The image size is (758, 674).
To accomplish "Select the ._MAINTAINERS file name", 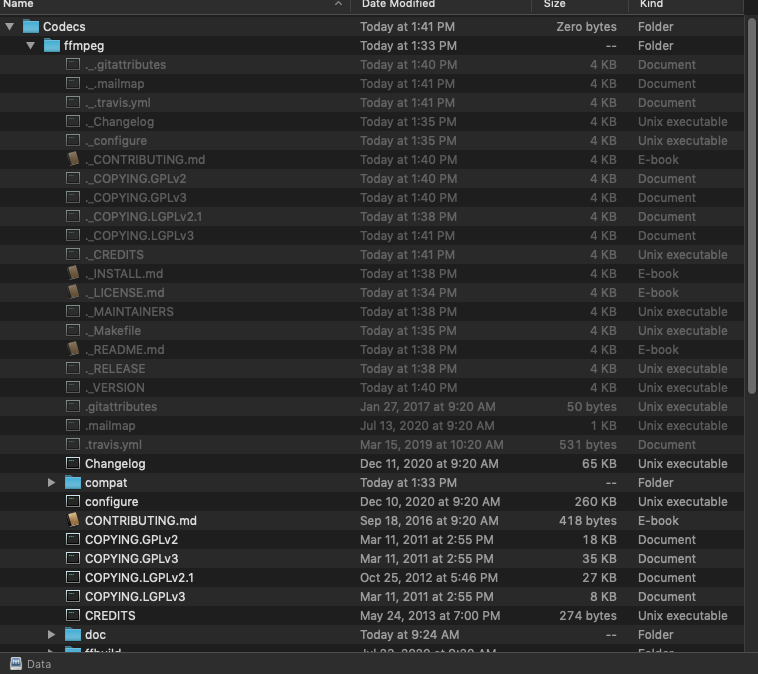I will click(x=129, y=312).
